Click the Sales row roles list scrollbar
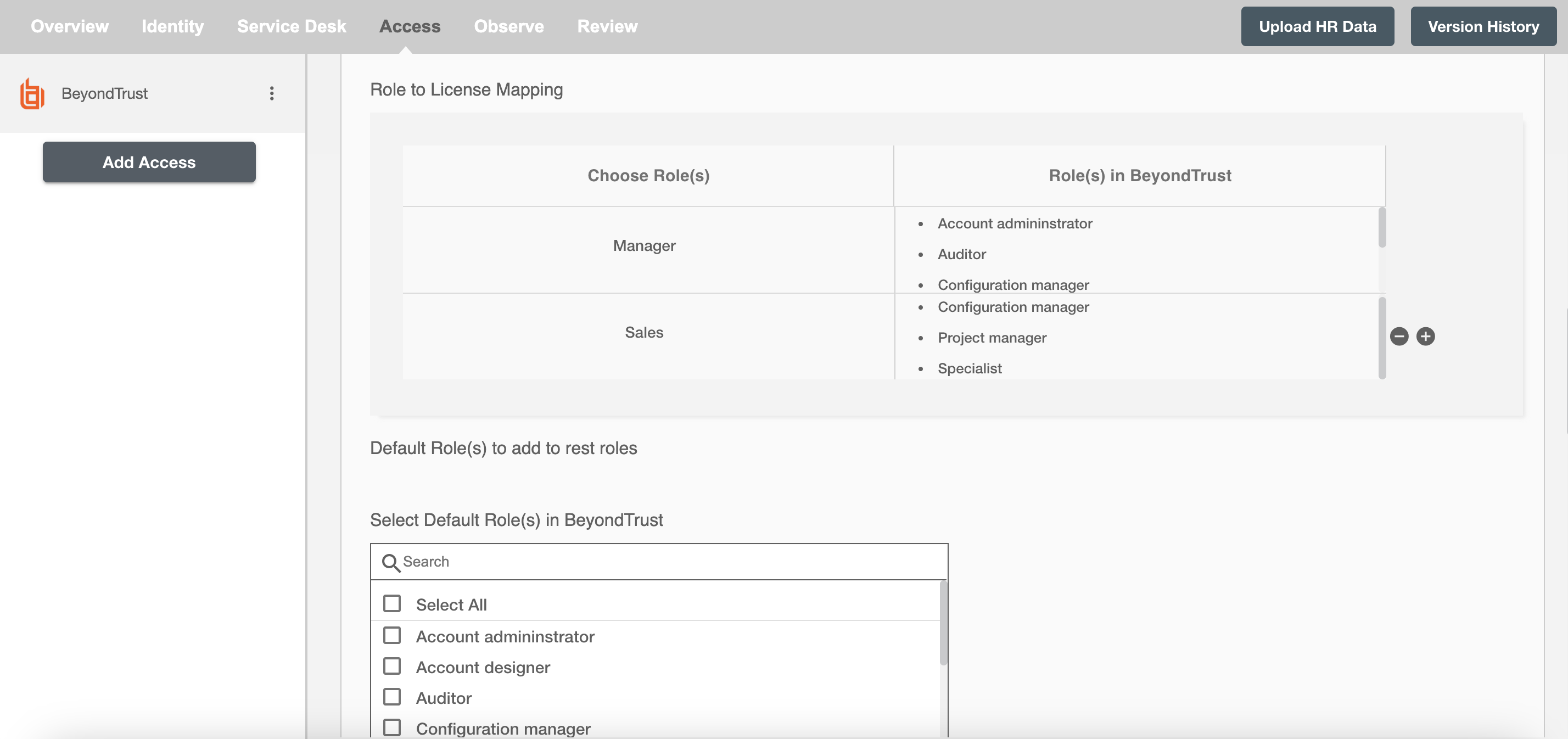This screenshot has height=739, width=1568. tap(1382, 338)
